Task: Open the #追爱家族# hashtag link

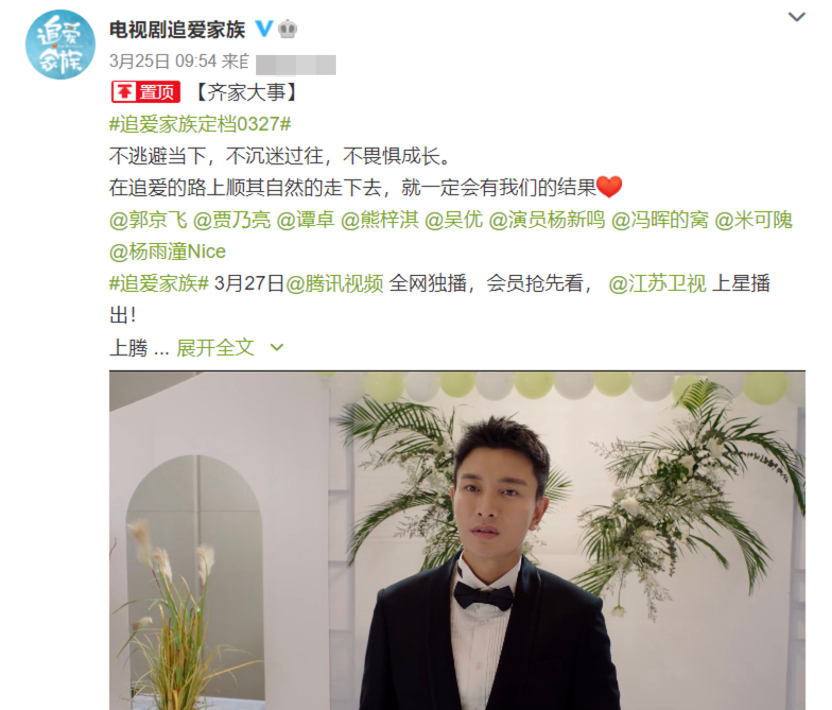Action: 159,283
